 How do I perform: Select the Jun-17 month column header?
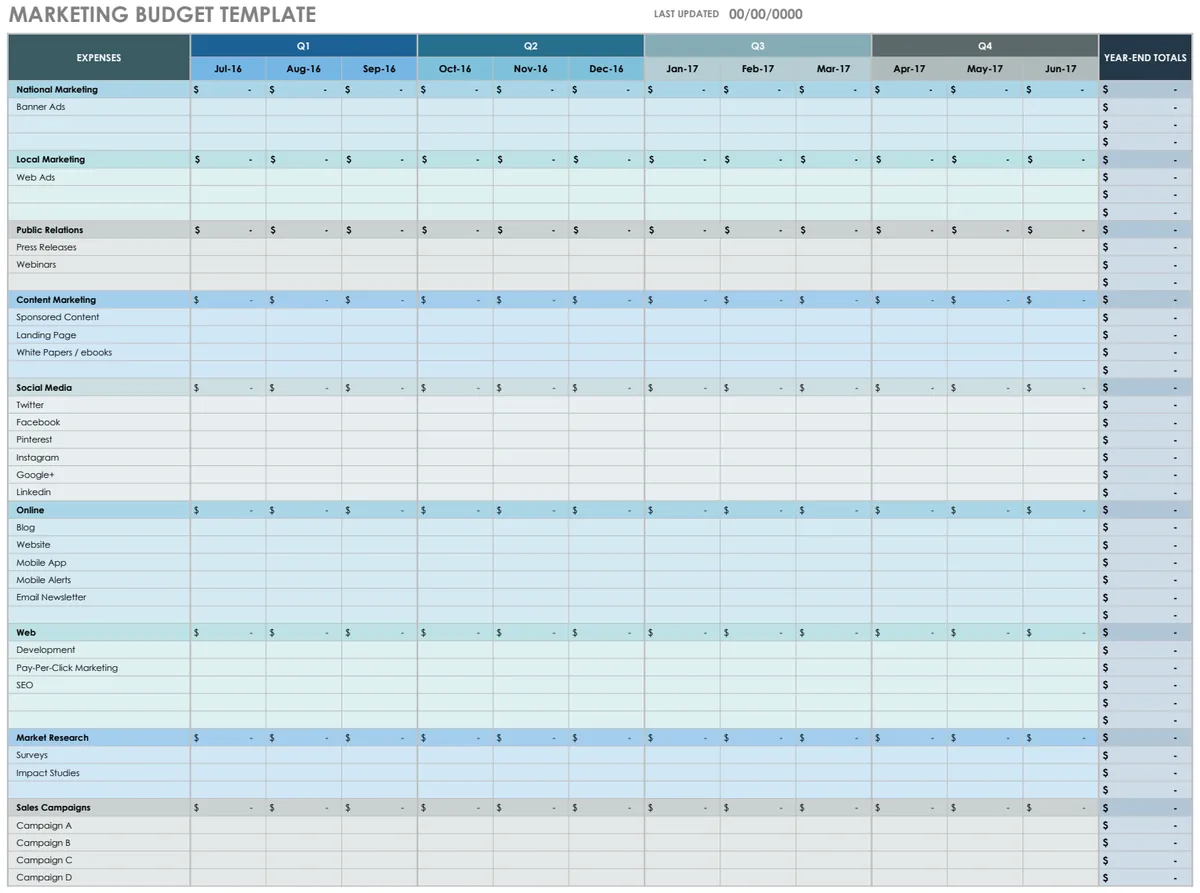point(1060,69)
